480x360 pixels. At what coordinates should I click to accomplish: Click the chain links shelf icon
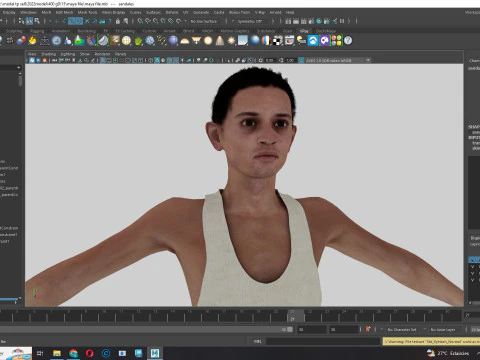[162, 41]
